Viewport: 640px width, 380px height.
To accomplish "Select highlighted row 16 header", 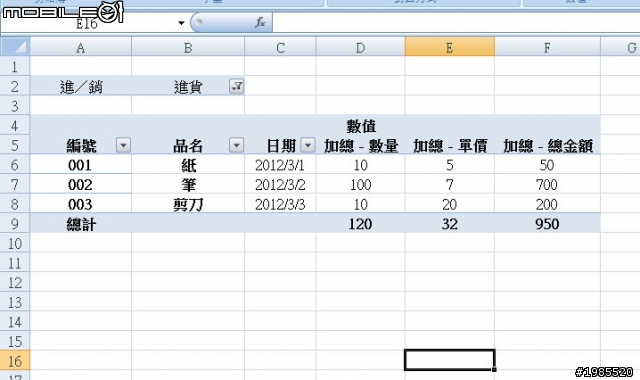I will [15, 360].
